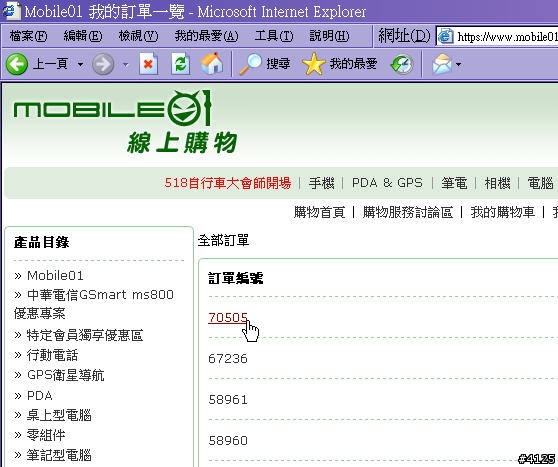
Task: Open the 行動電話 catalog entry
Action: click(x=52, y=355)
